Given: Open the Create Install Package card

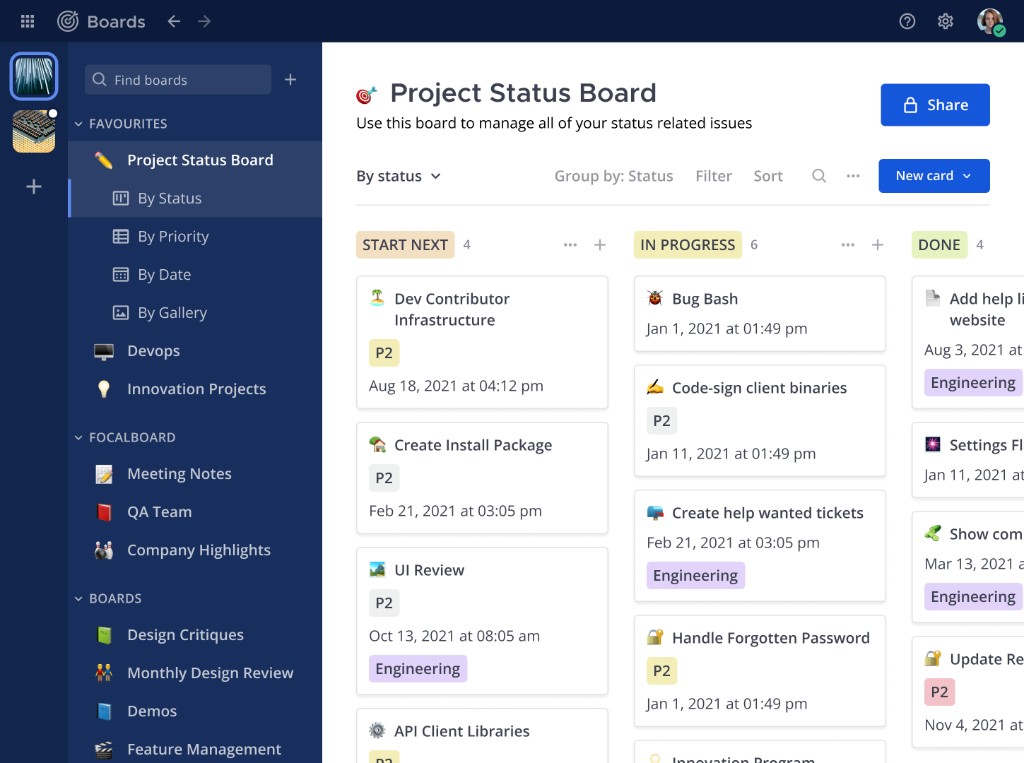Looking at the screenshot, I should pos(482,478).
